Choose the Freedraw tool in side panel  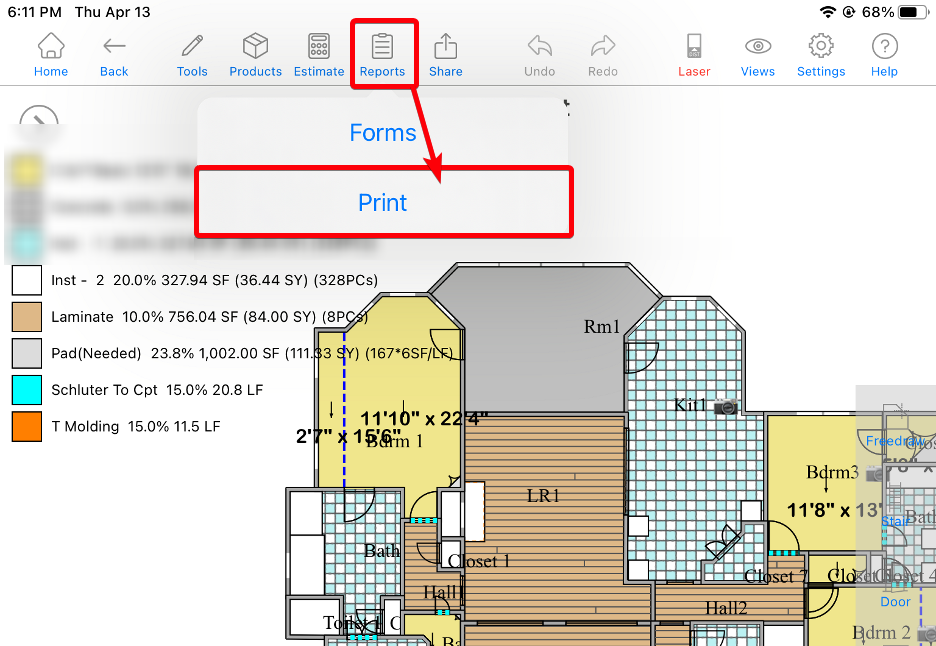(895, 441)
